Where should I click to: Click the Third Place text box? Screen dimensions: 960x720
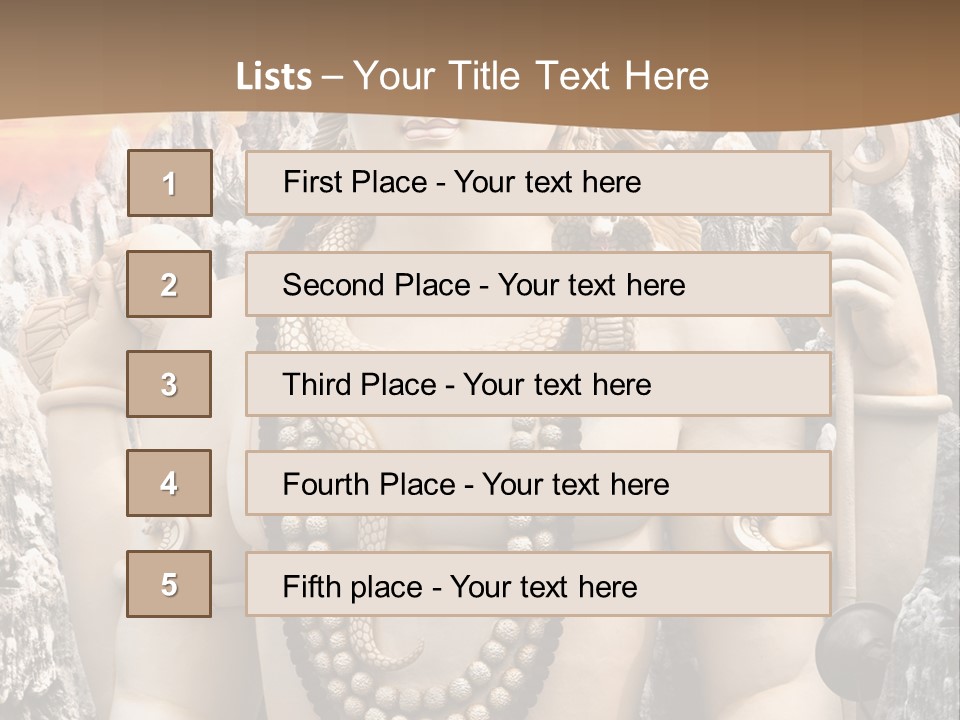point(538,384)
